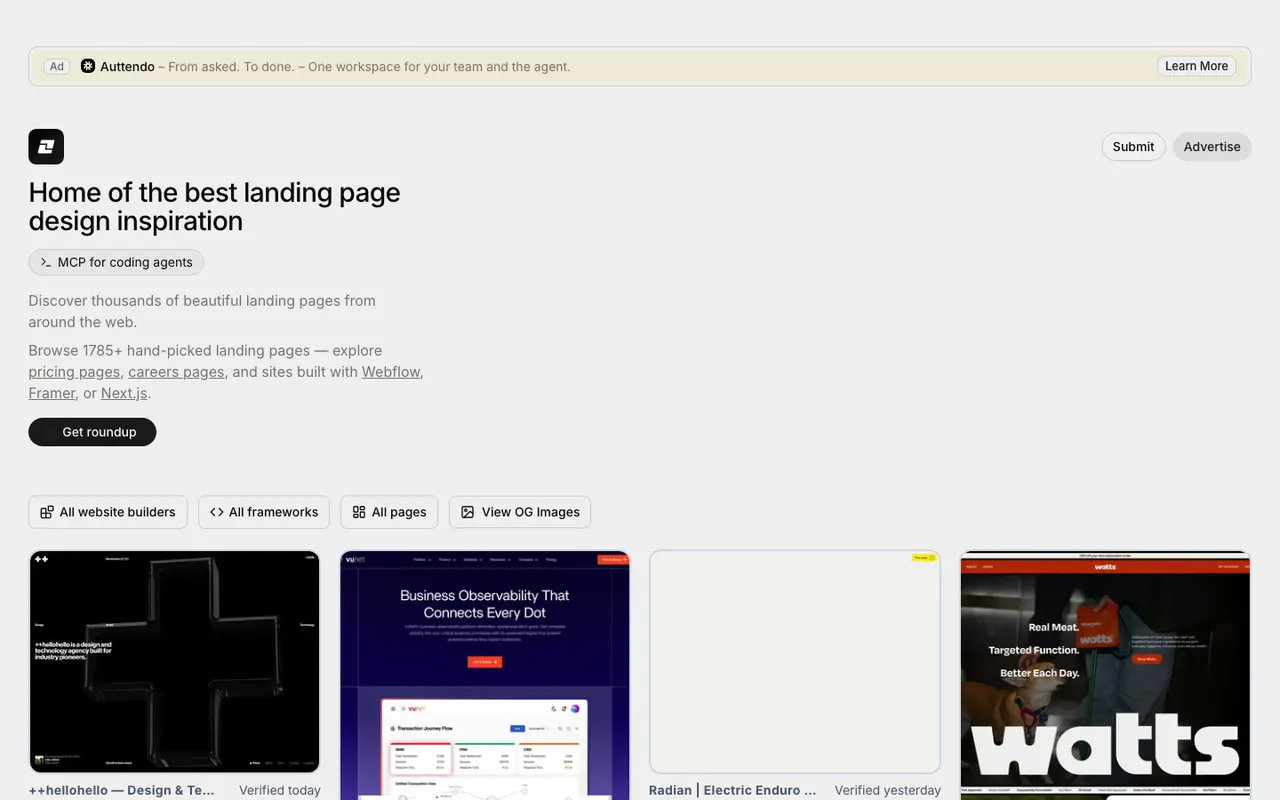1280x800 pixels.
Task: Follow the pricing pages link
Action: [x=74, y=372]
